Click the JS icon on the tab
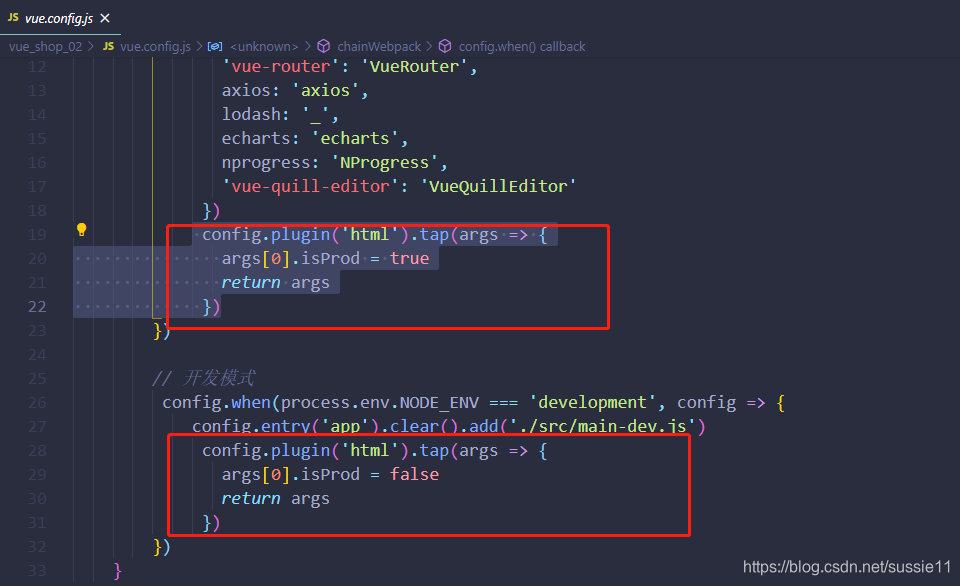960x586 pixels. tap(13, 18)
